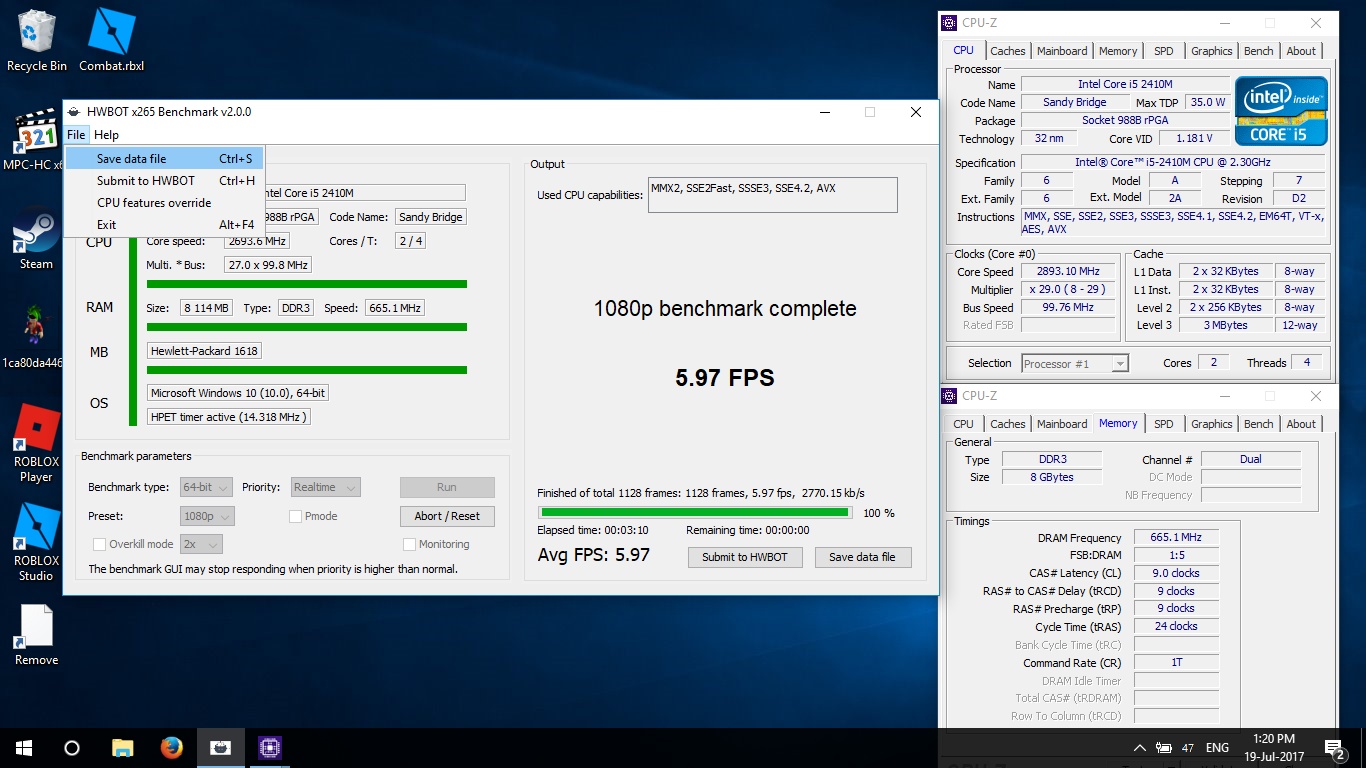Click the HPET timer active field
1366x768 pixels.
click(228, 417)
